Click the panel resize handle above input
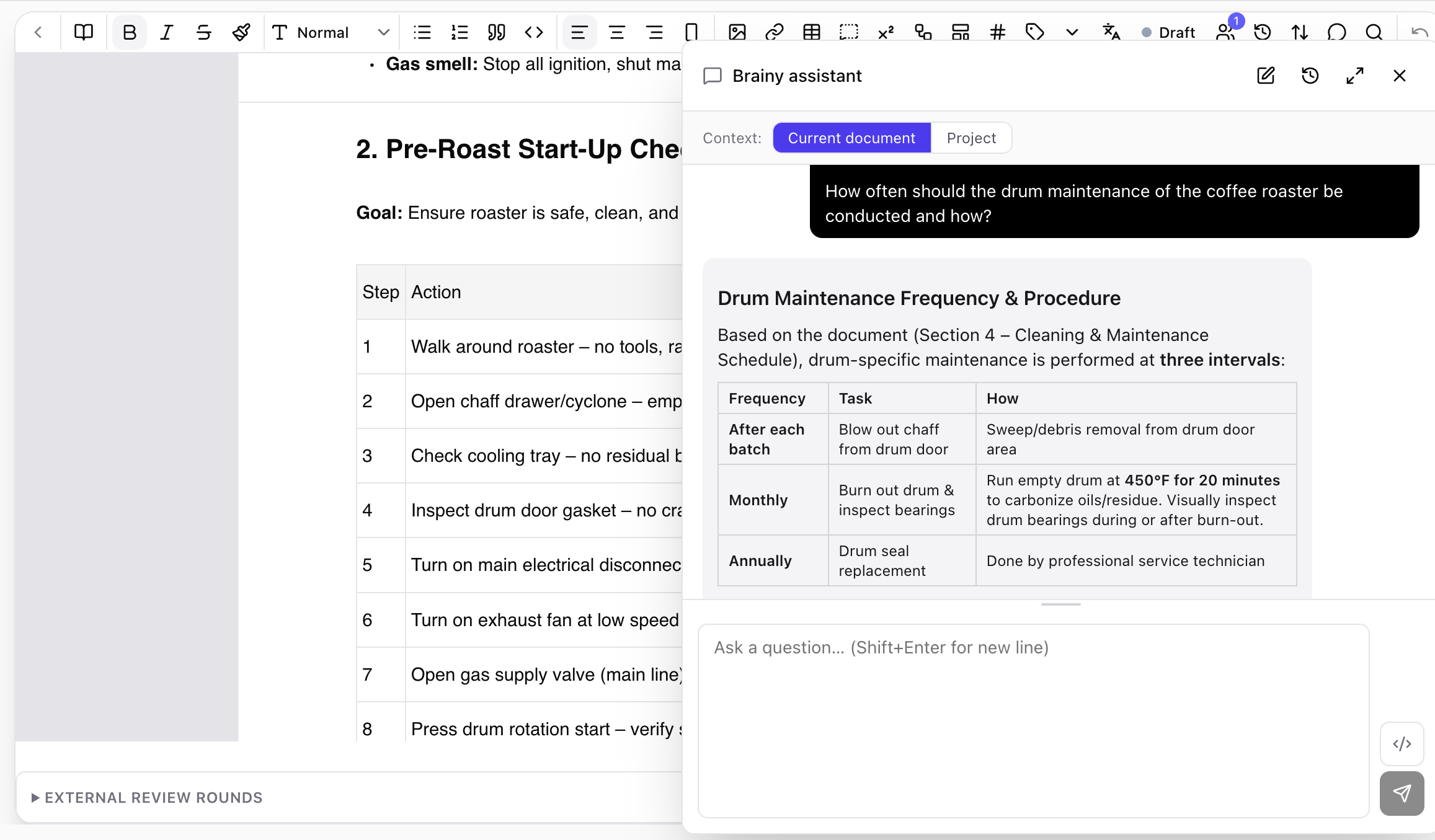Viewport: 1435px width, 840px height. tap(1060, 604)
